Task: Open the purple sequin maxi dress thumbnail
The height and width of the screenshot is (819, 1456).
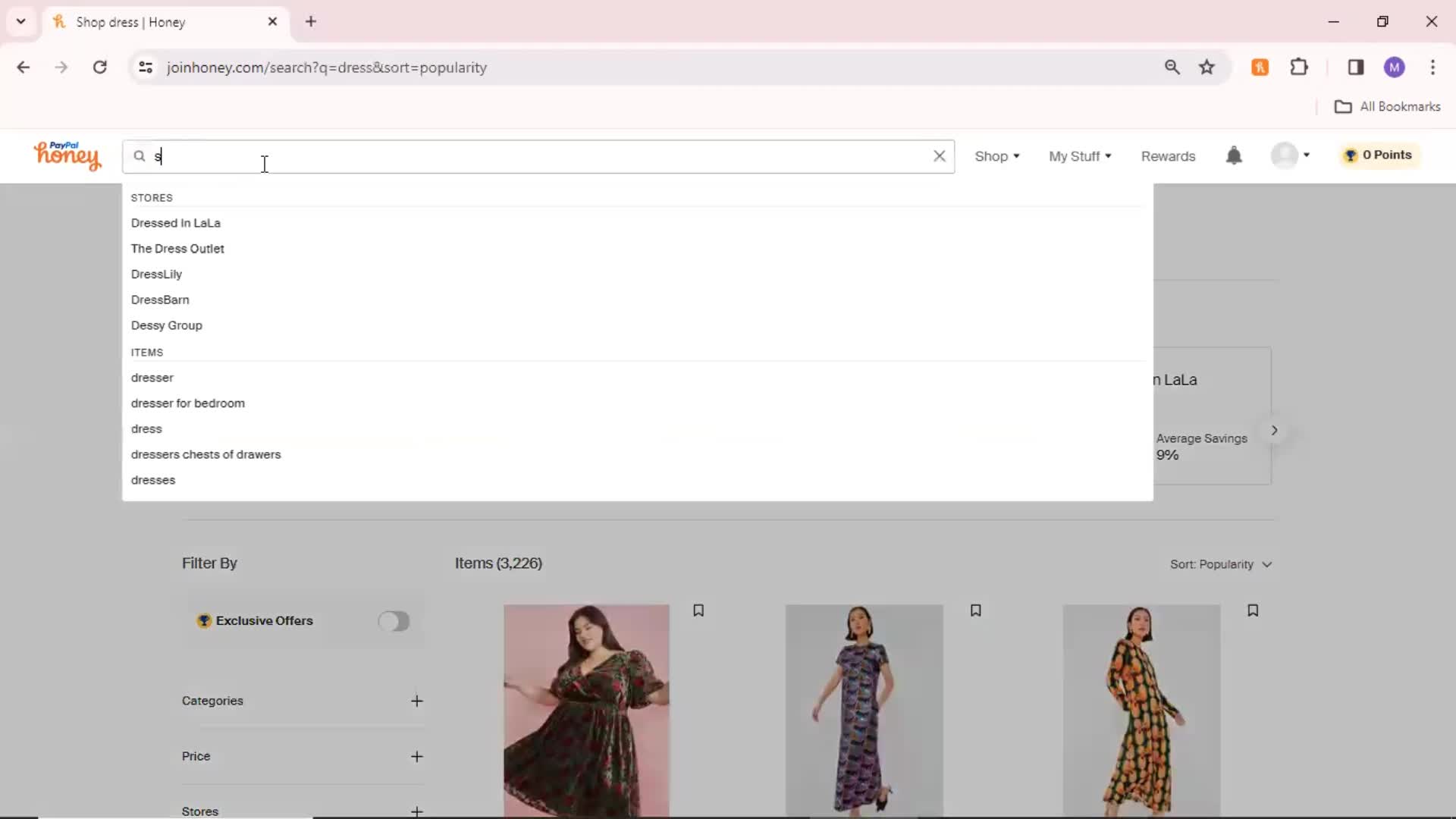Action: pos(864,711)
